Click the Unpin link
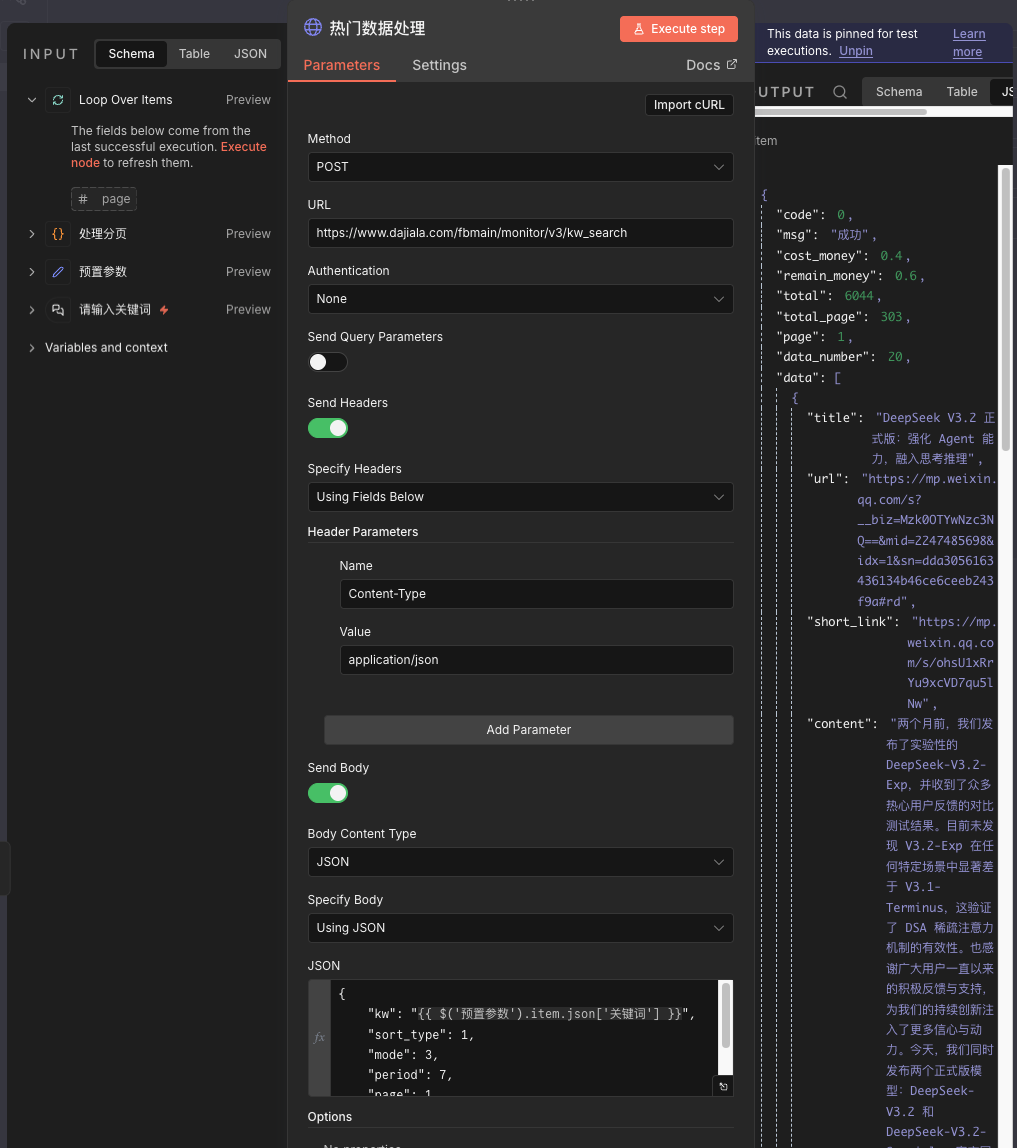The image size is (1017, 1148). pyautogui.click(x=855, y=51)
